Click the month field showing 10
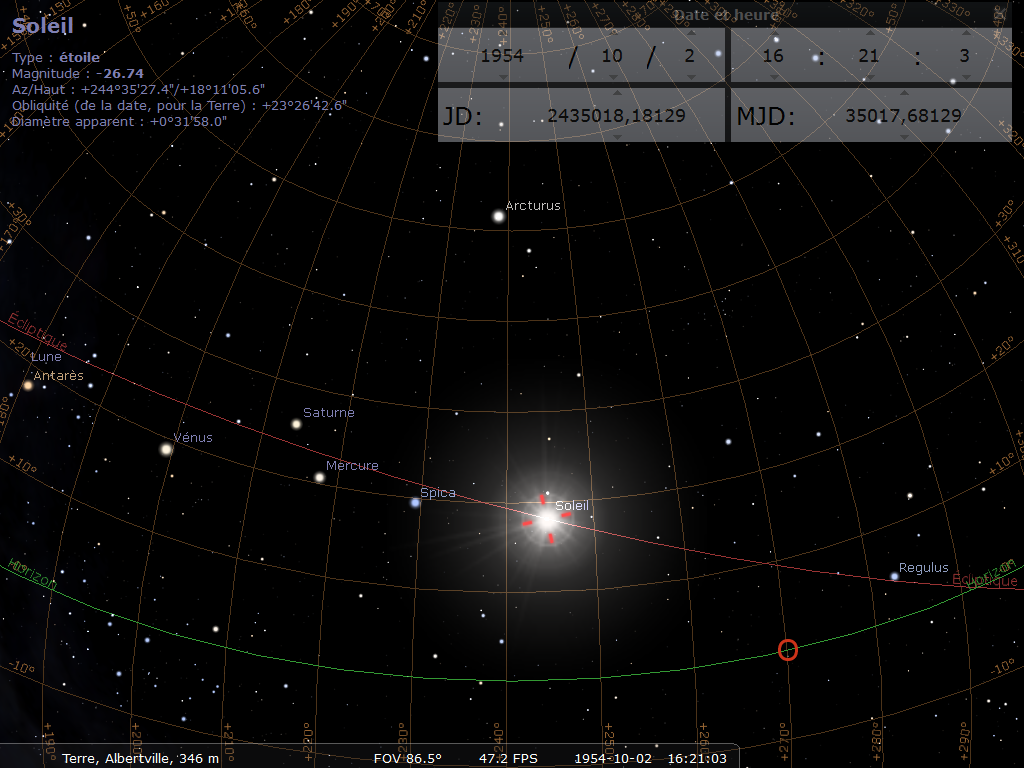Image resolution: width=1024 pixels, height=768 pixels. click(612, 56)
